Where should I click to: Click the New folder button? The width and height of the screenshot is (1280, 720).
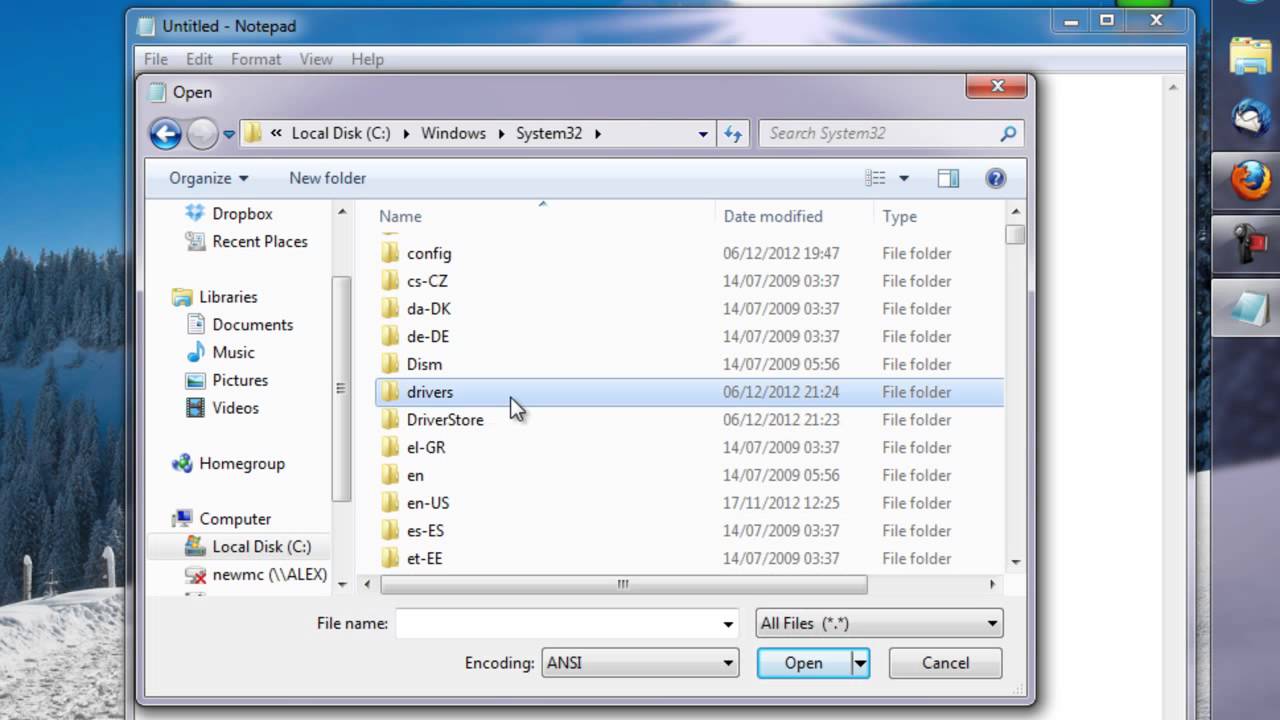(327, 178)
